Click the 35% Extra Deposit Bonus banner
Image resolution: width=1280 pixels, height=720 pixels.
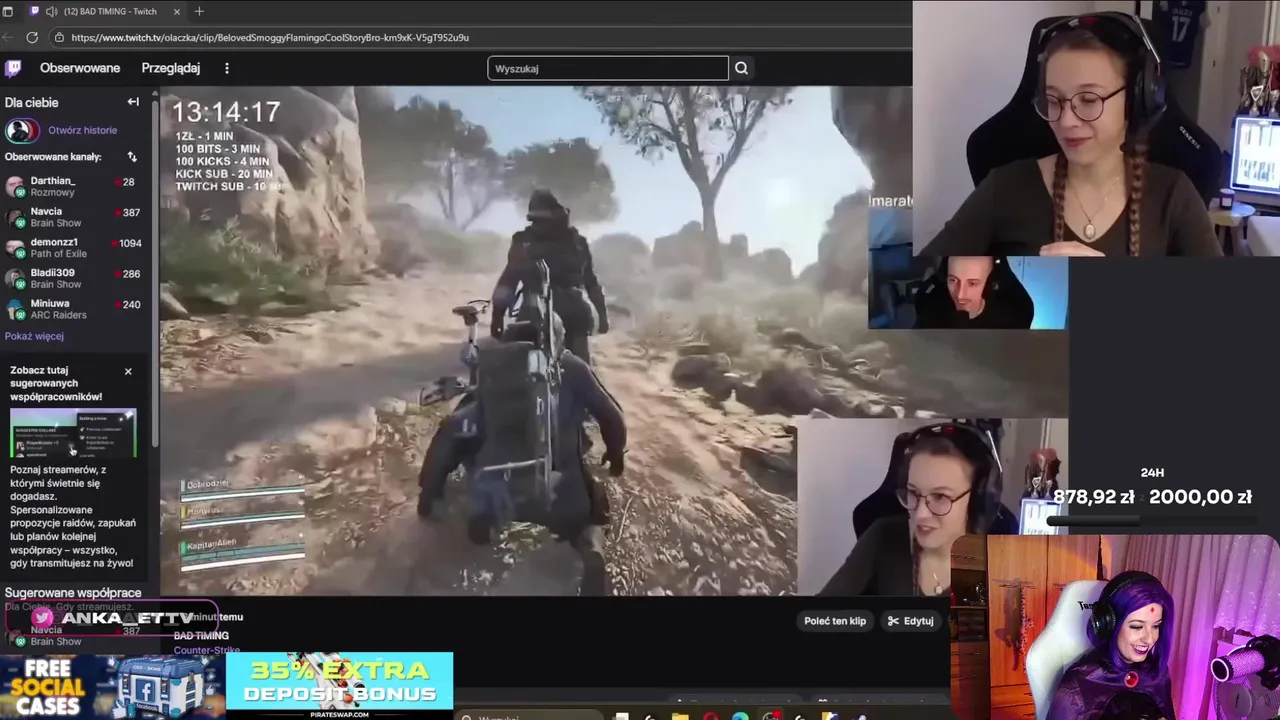339,686
